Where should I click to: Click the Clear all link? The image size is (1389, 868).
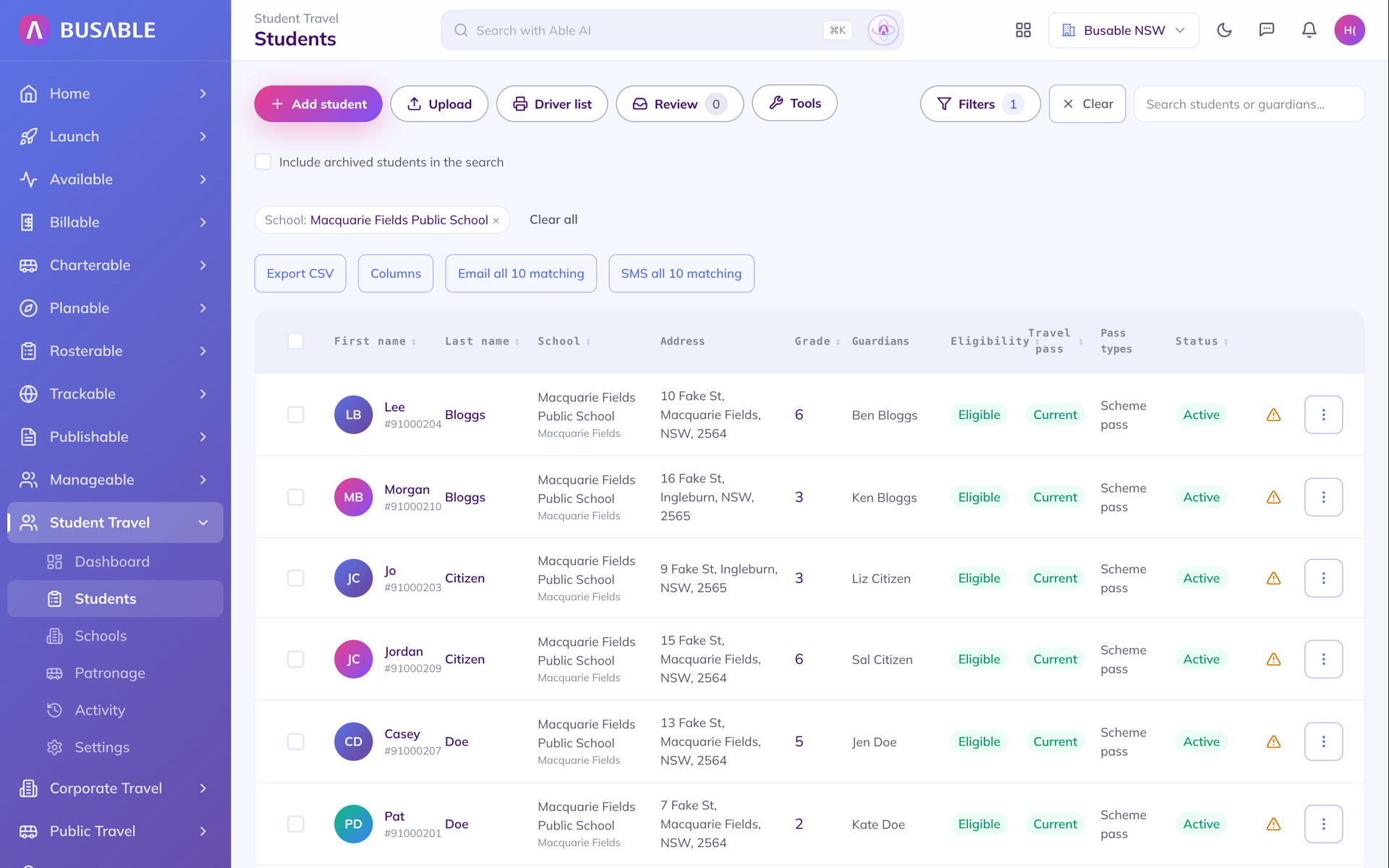[x=553, y=219]
